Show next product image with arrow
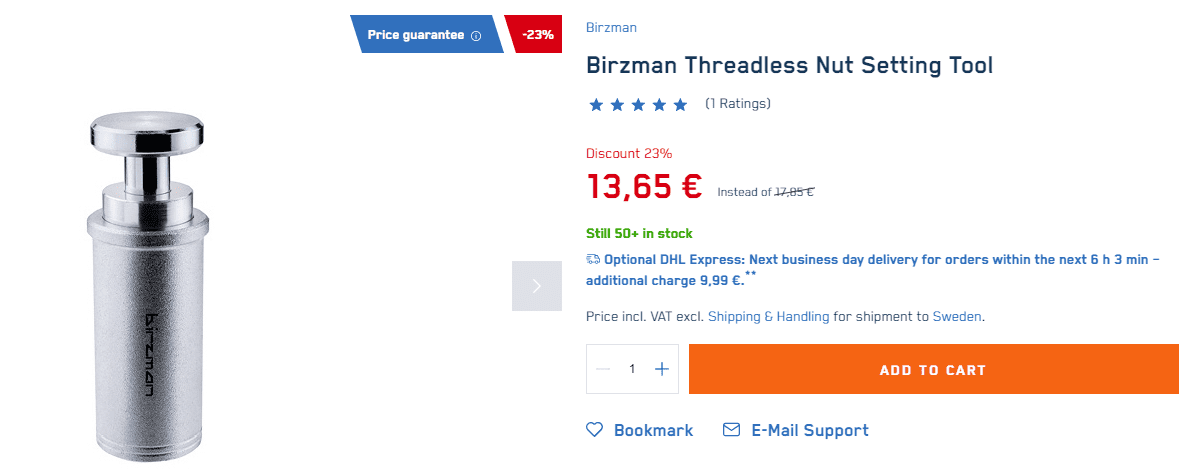Viewport: 1183px width, 472px height. 537,286
